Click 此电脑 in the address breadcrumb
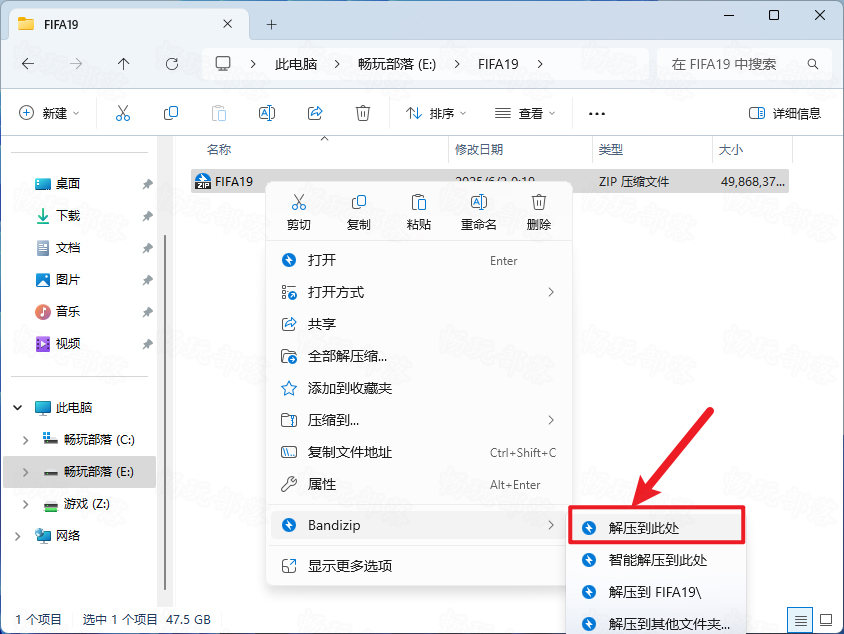Screen dimensions: 844x634 point(296,64)
